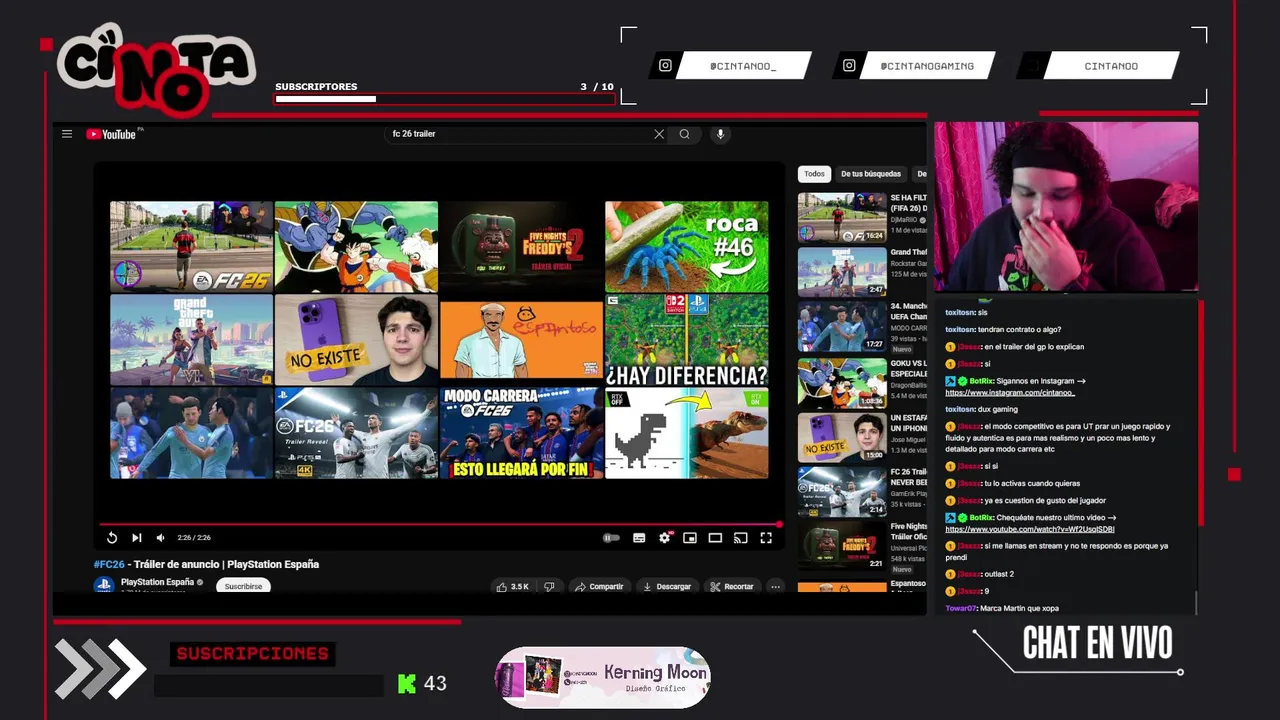Select the 'De tus búsquedas' filter chip
Image resolution: width=1280 pixels, height=720 pixels.
coord(871,174)
